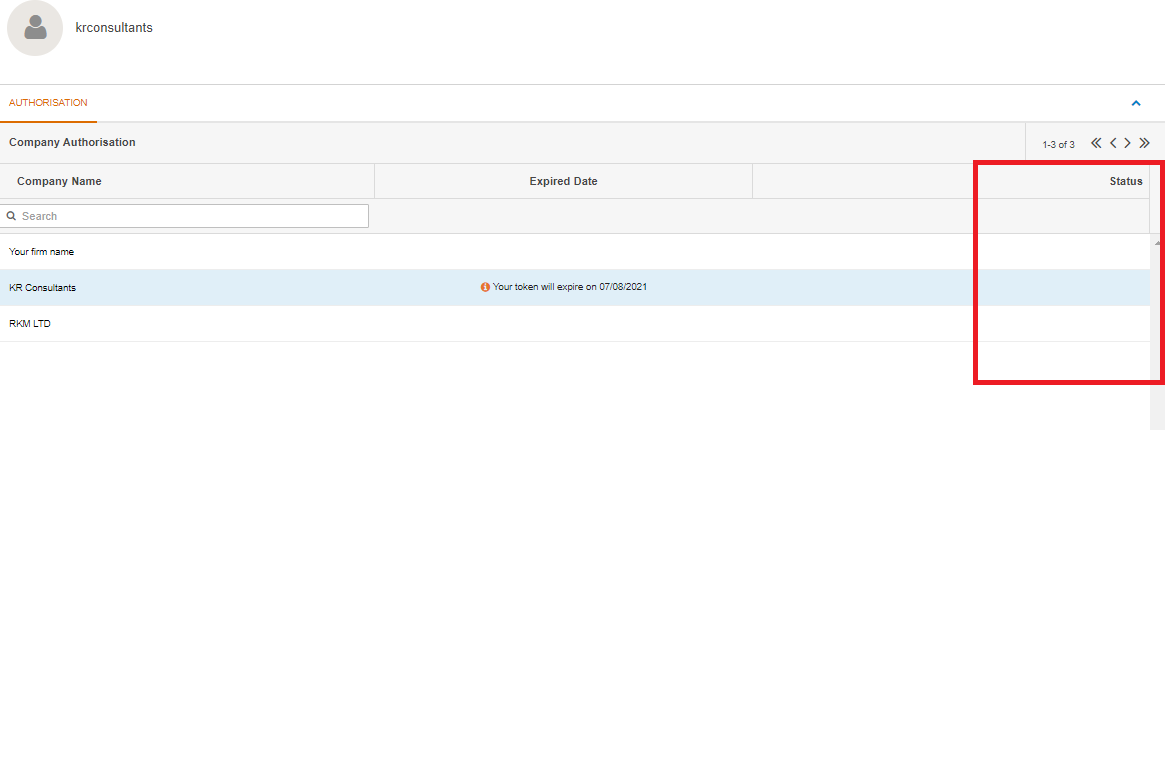Click the next page arrow icon
The width and height of the screenshot is (1165, 778).
[x=1126, y=143]
